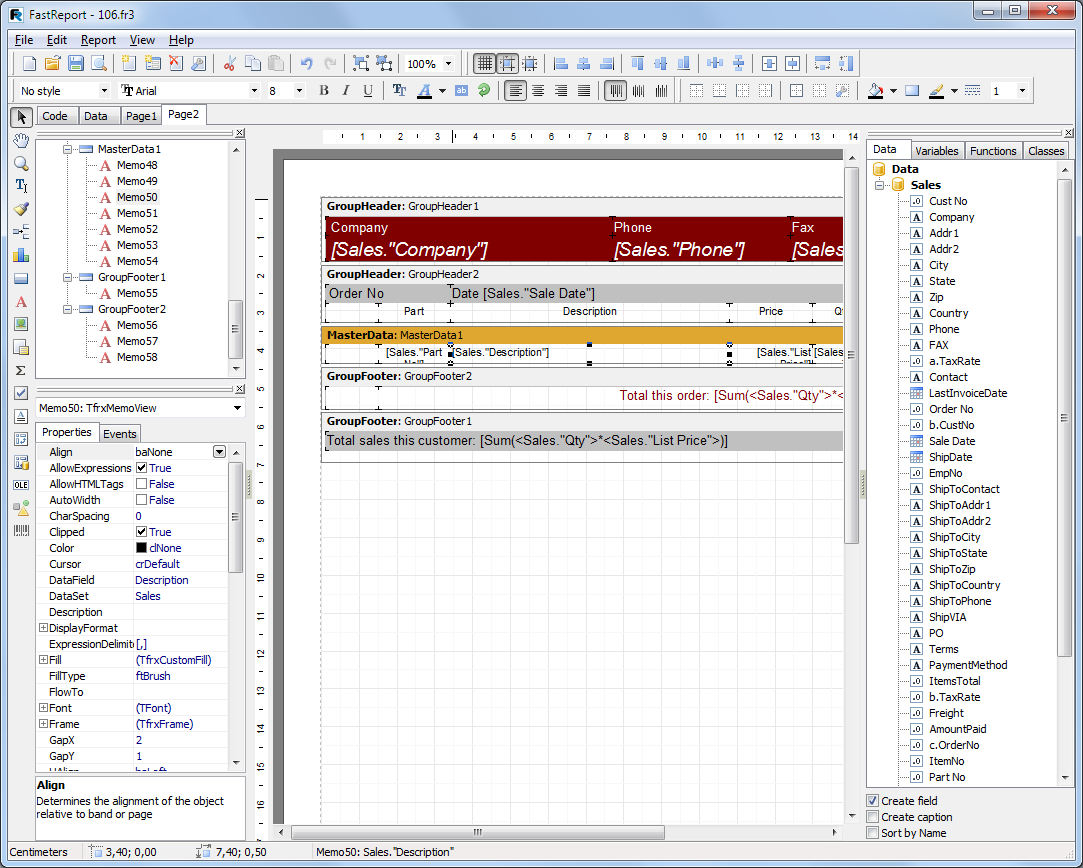Open the Report menu
This screenshot has width=1083, height=868.
click(98, 40)
